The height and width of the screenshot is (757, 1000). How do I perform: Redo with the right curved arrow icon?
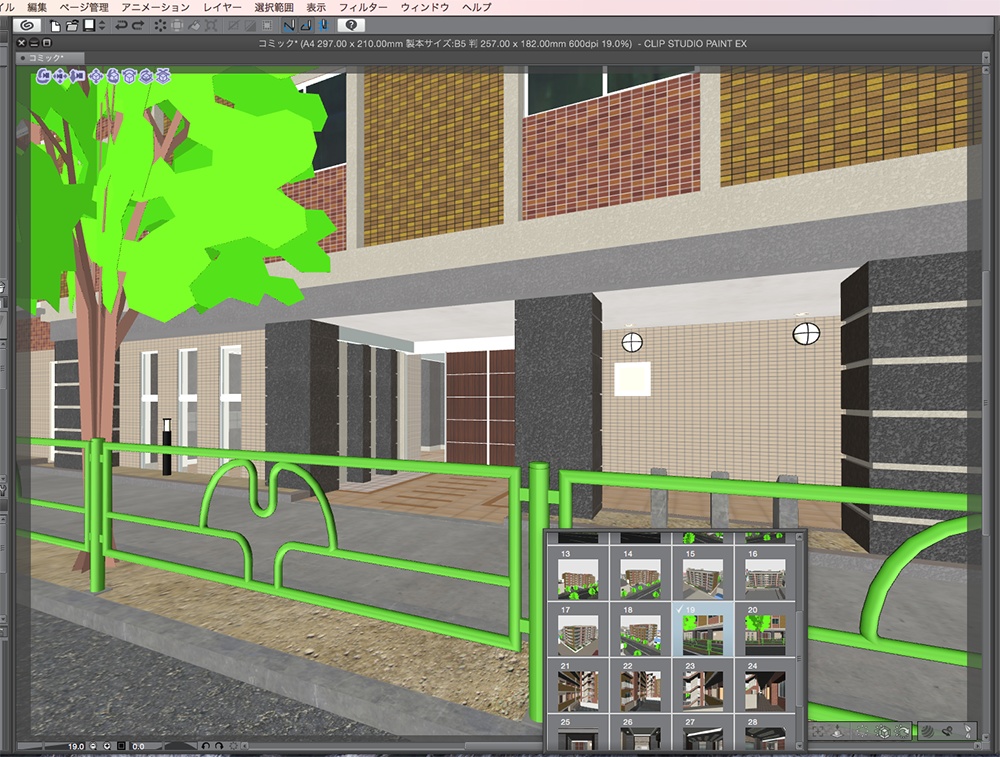coord(139,26)
